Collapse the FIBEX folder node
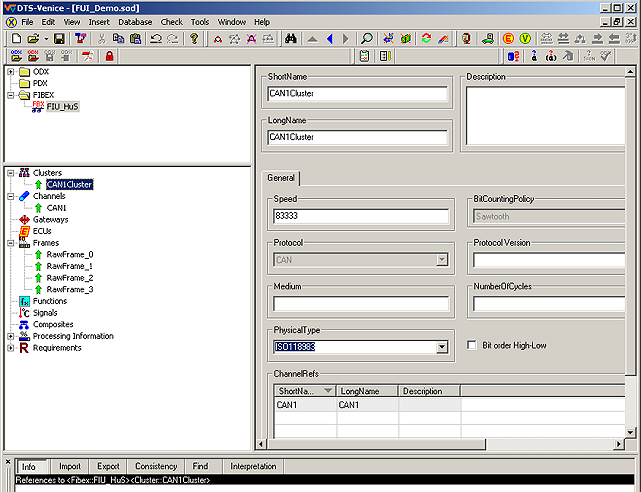The image size is (641, 492). (11, 95)
